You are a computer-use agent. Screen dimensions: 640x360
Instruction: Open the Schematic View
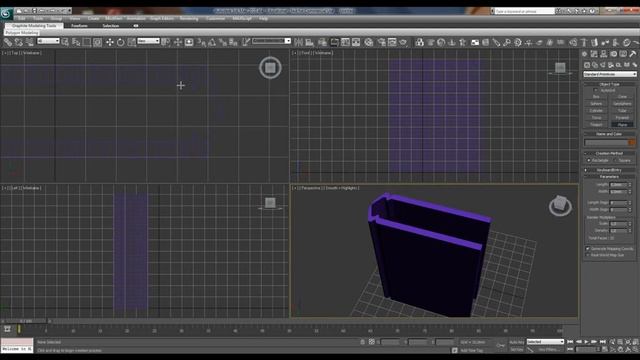coord(356,42)
